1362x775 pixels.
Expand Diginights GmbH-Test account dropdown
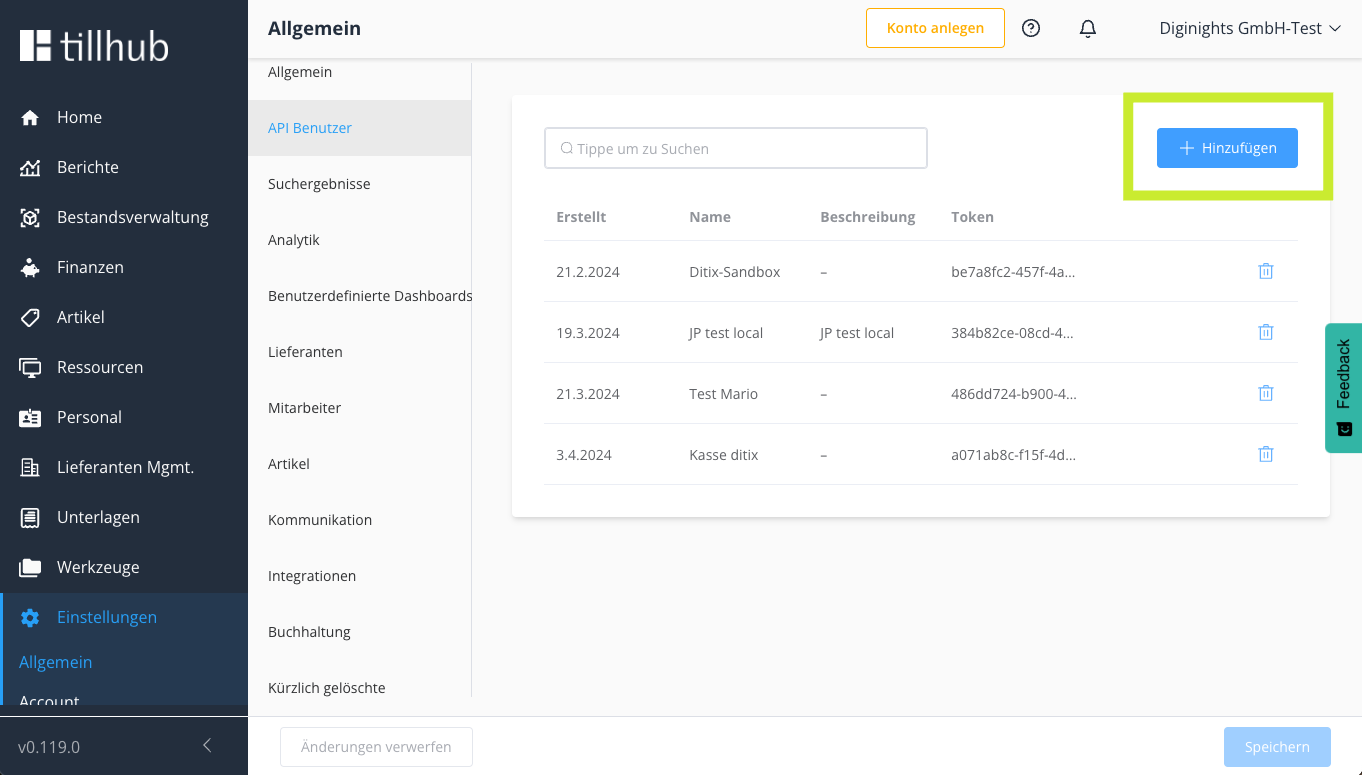(1249, 28)
